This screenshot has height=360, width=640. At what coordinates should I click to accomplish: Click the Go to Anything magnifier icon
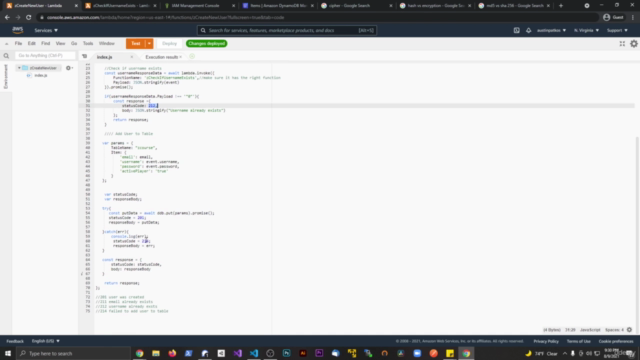[6, 56]
